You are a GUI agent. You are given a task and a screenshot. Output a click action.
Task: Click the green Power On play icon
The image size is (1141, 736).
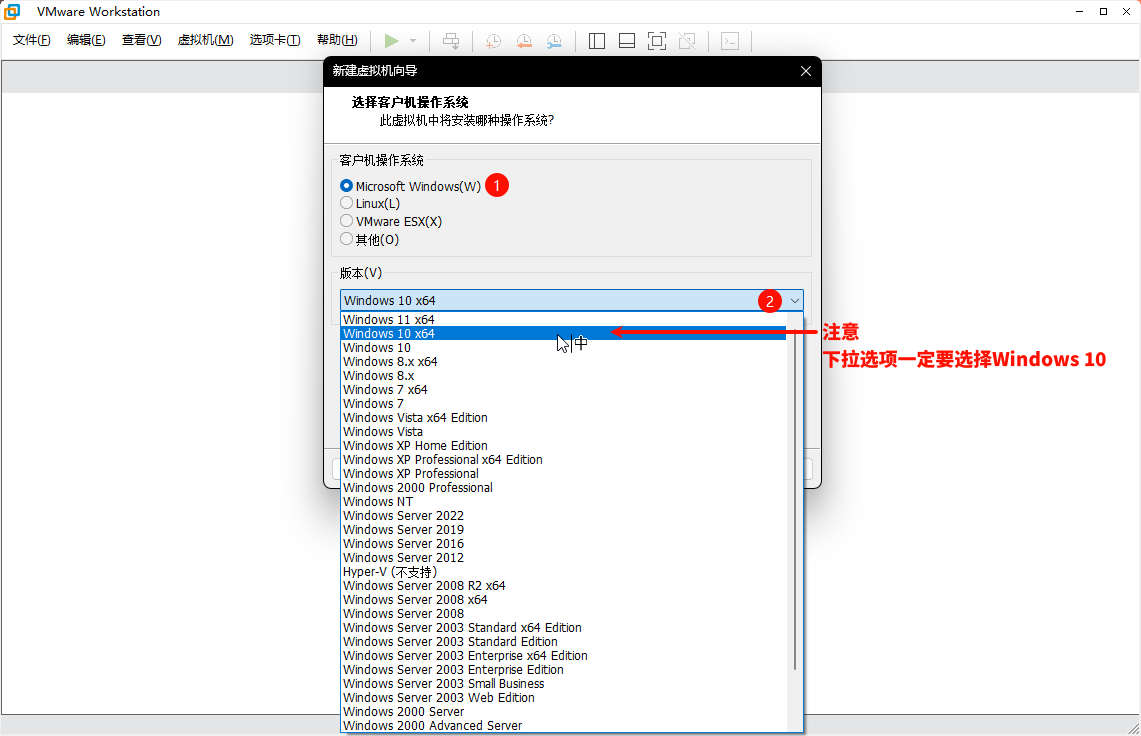[391, 41]
